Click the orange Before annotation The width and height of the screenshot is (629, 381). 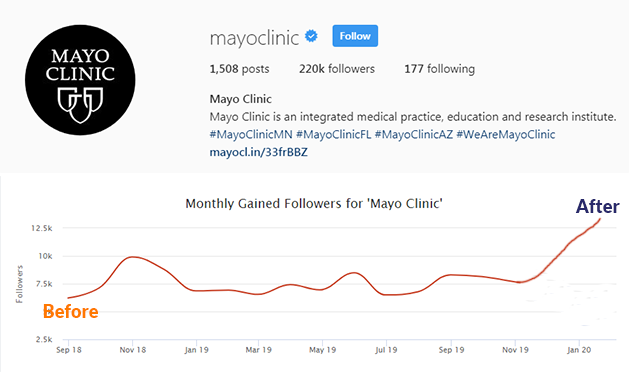[x=71, y=312]
